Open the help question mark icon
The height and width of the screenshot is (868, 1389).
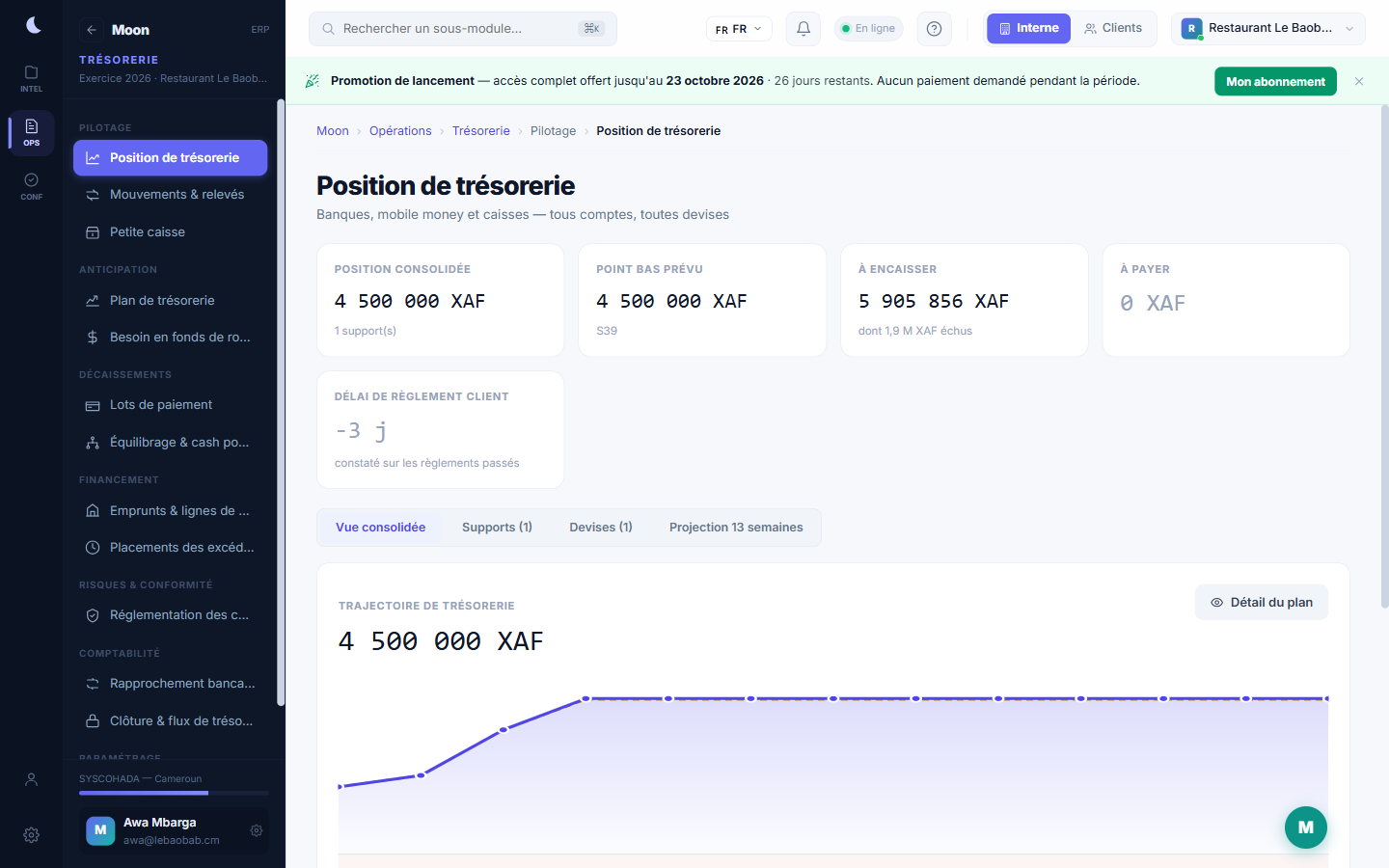pos(934,29)
